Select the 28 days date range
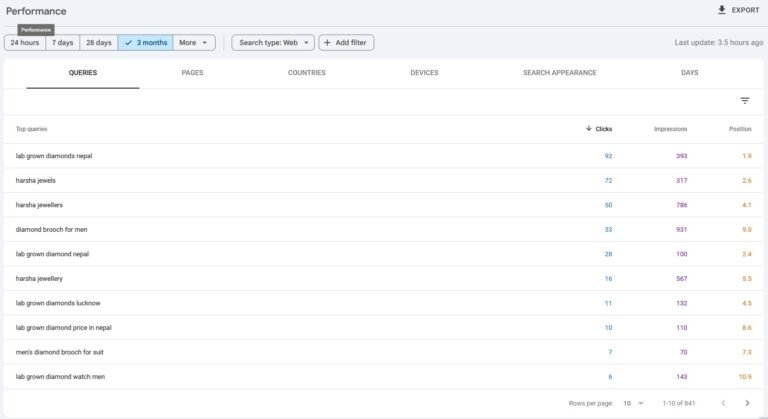768x419 pixels. tap(98, 43)
